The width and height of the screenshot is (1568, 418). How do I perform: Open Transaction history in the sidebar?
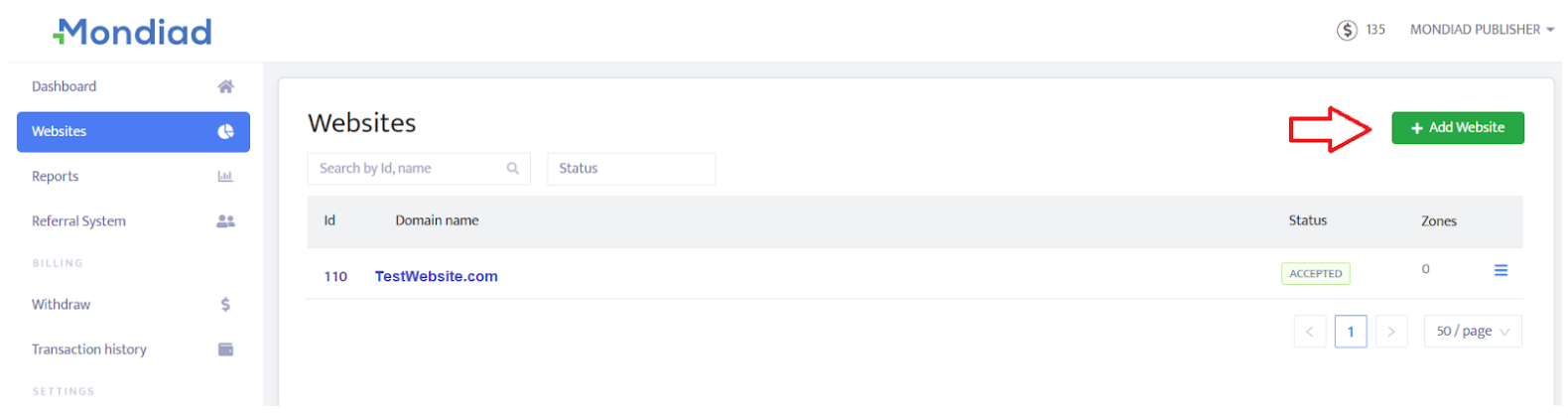point(89,349)
